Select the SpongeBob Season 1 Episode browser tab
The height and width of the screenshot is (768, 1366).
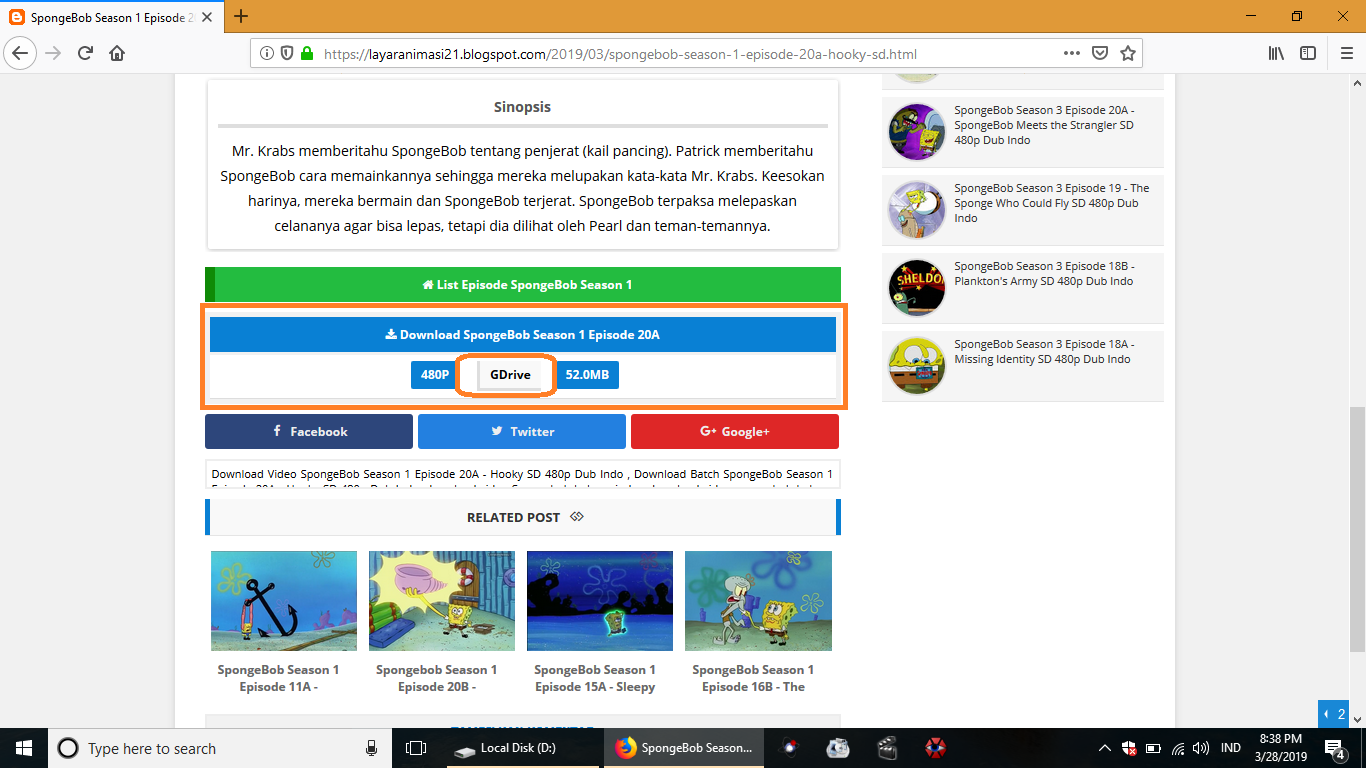(112, 17)
